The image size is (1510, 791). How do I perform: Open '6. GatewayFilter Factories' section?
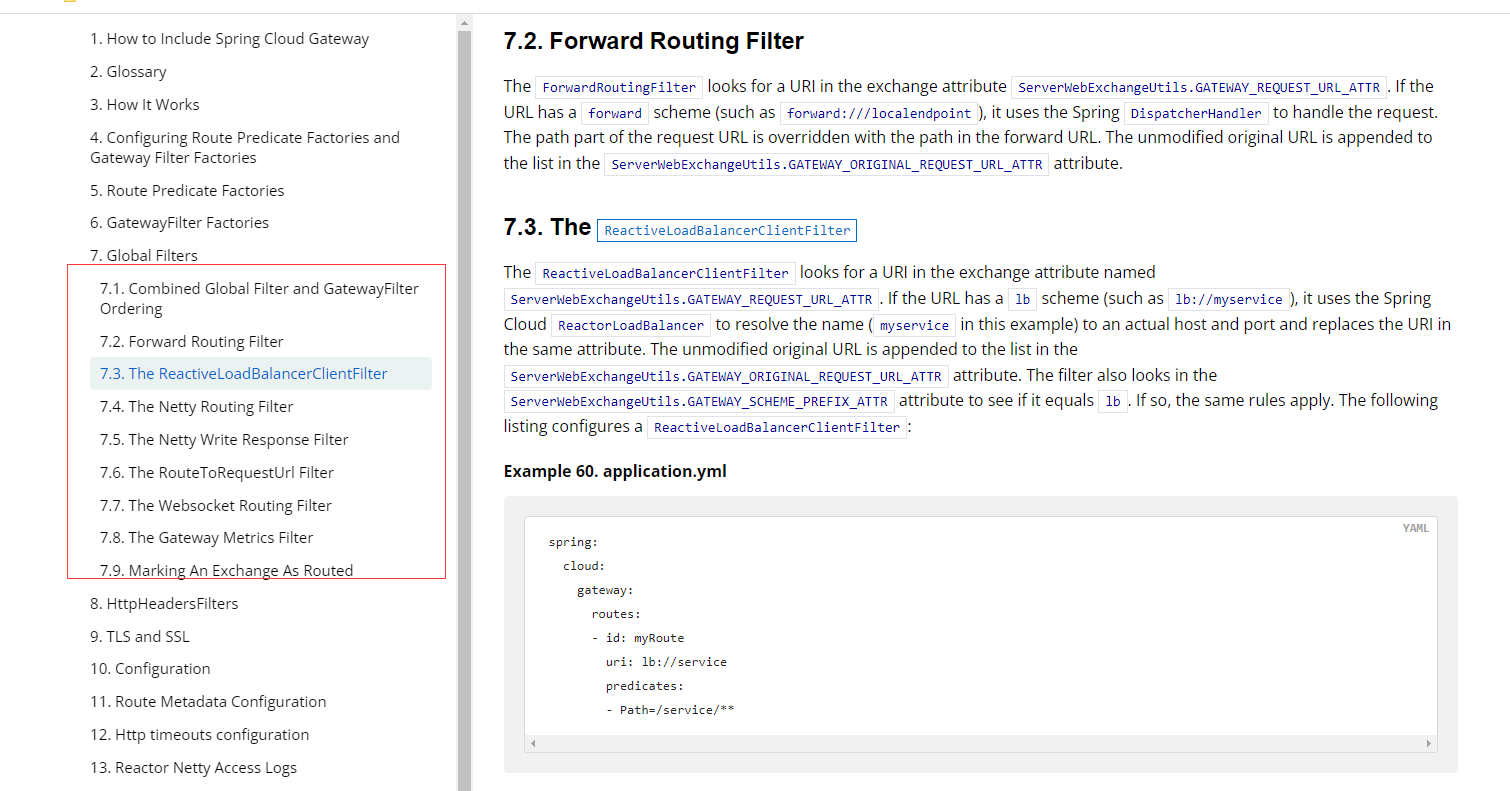tap(179, 223)
